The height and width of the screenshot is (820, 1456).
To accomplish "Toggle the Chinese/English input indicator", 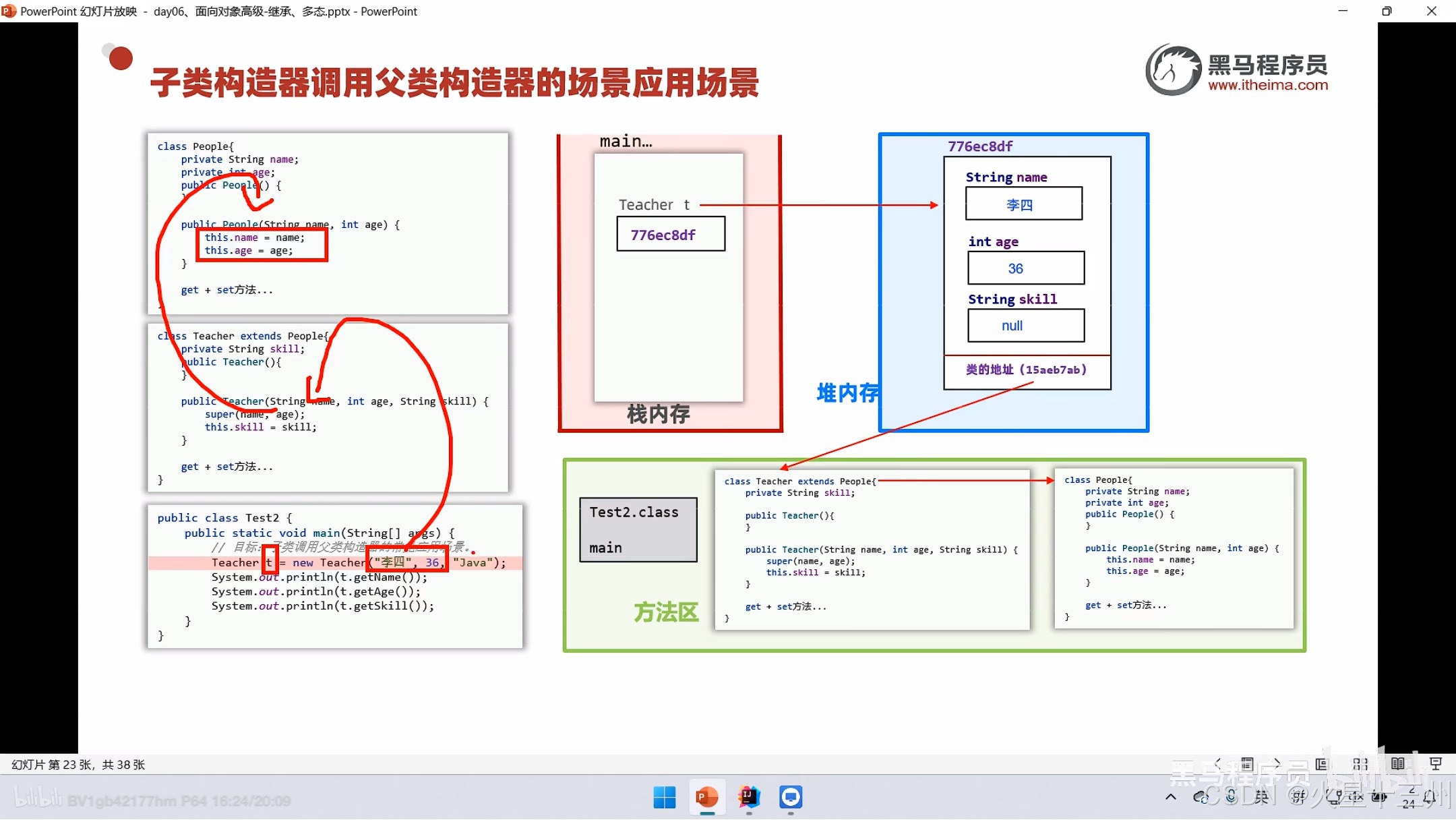I will (1262, 798).
